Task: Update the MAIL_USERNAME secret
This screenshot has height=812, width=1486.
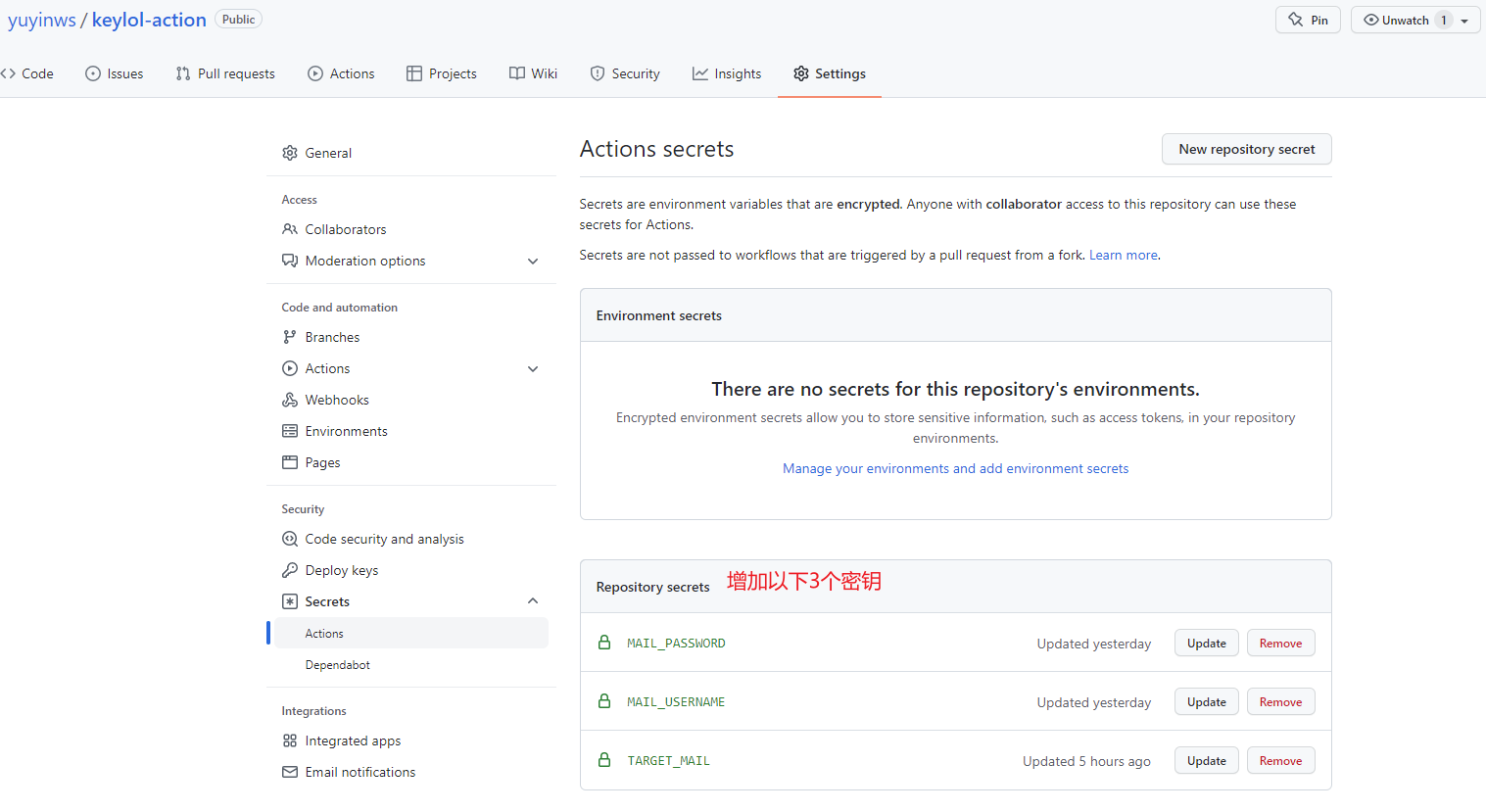Action: (x=1207, y=702)
